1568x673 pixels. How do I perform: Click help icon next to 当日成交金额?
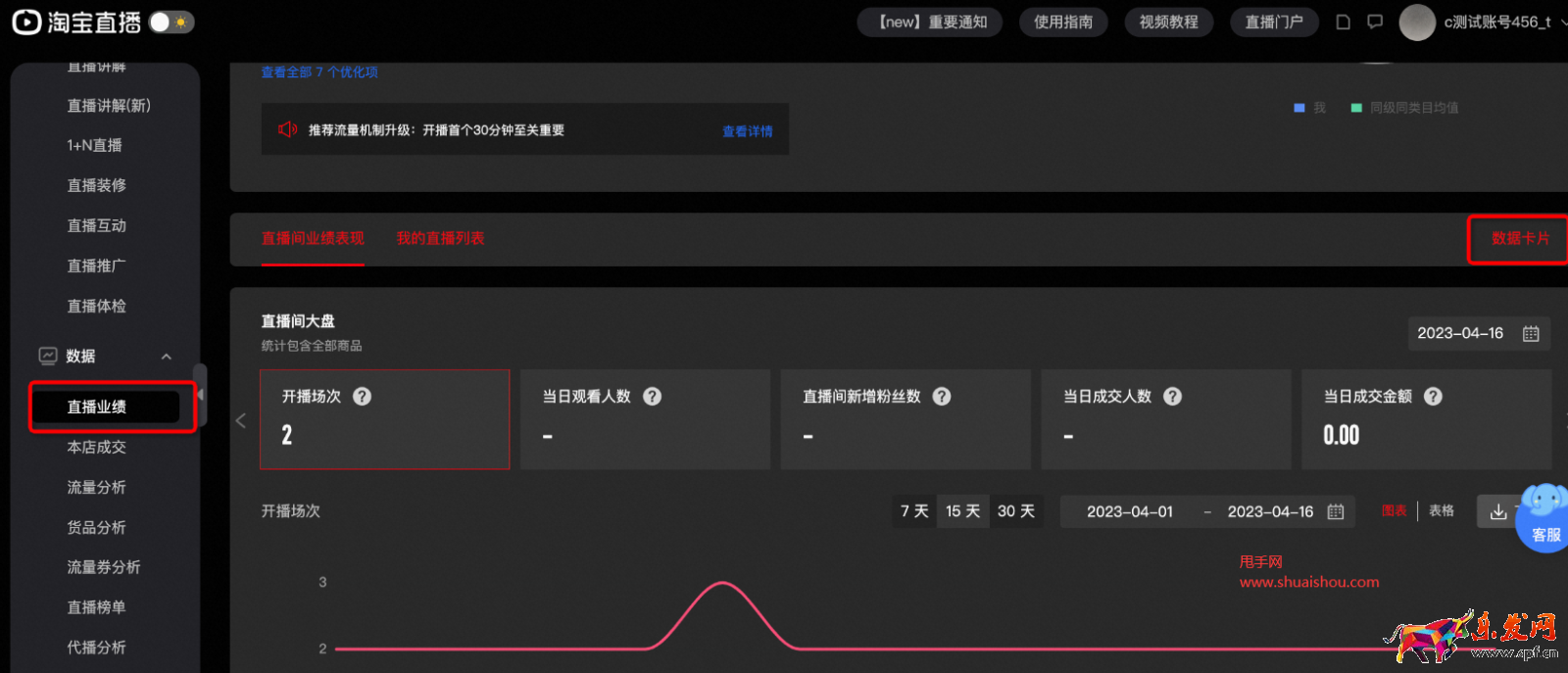(x=1433, y=397)
